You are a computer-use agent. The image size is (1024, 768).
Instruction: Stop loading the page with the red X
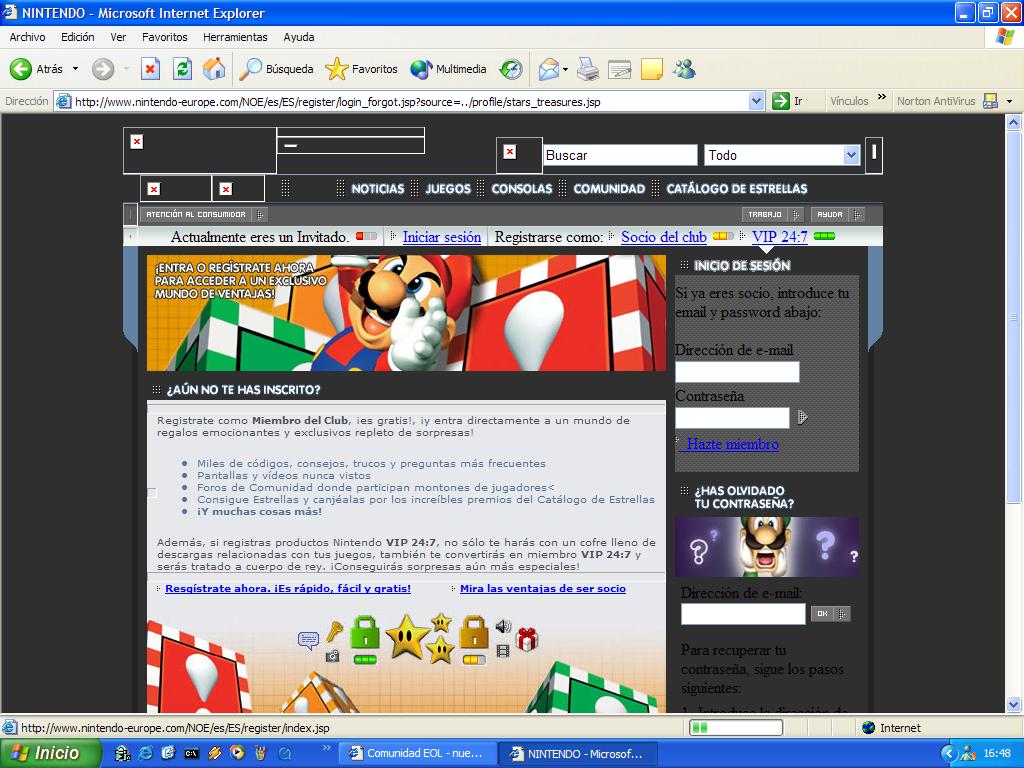(x=150, y=69)
